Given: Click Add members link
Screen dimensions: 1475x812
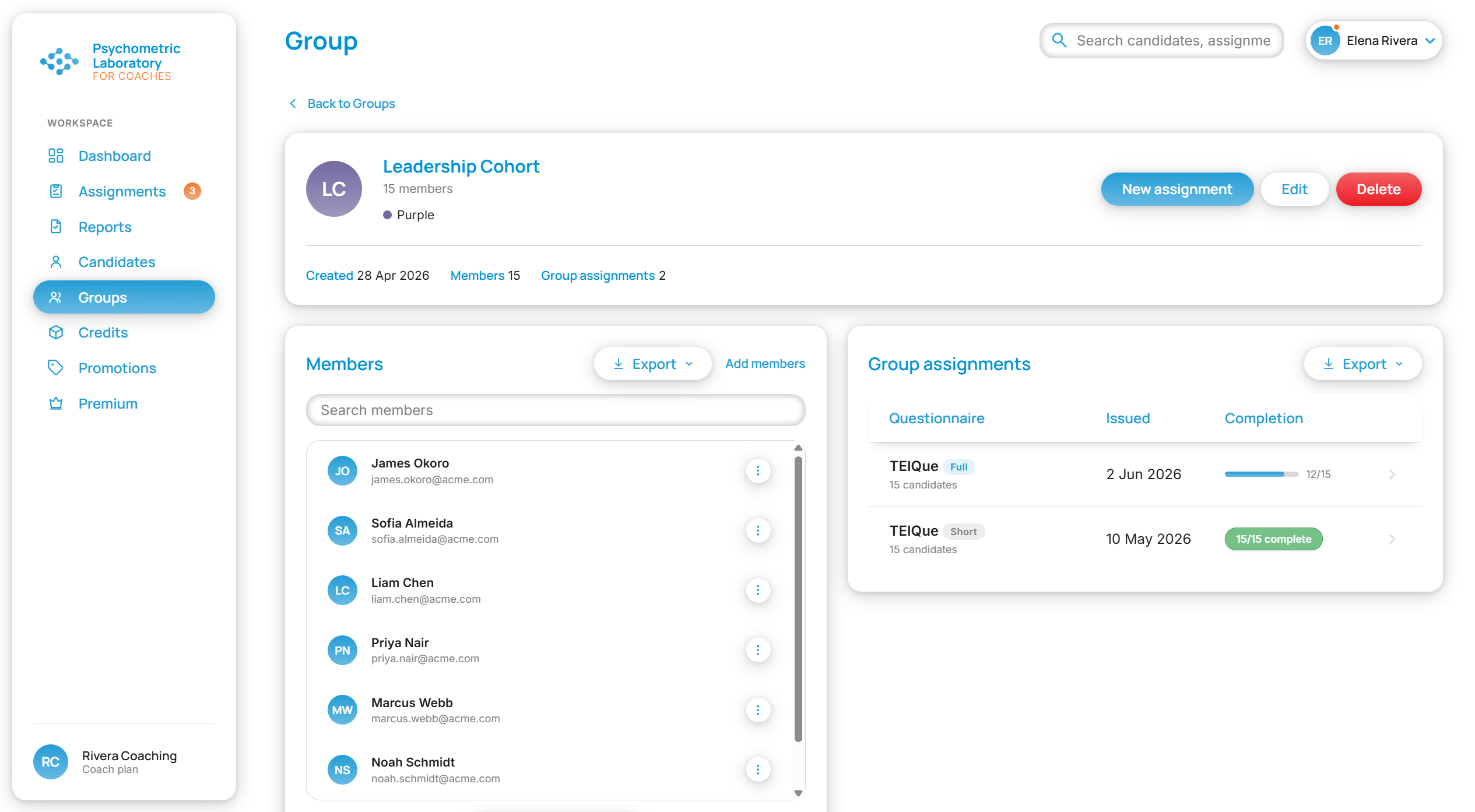Looking at the screenshot, I should (765, 364).
